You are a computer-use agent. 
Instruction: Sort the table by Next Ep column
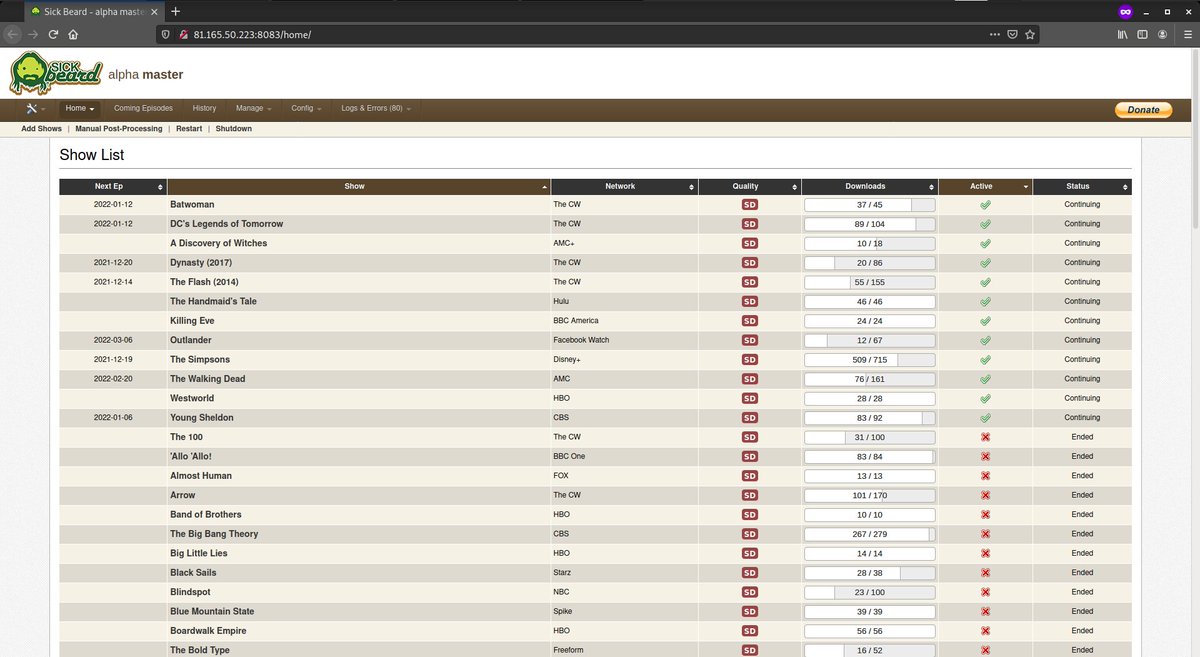[x=113, y=186]
